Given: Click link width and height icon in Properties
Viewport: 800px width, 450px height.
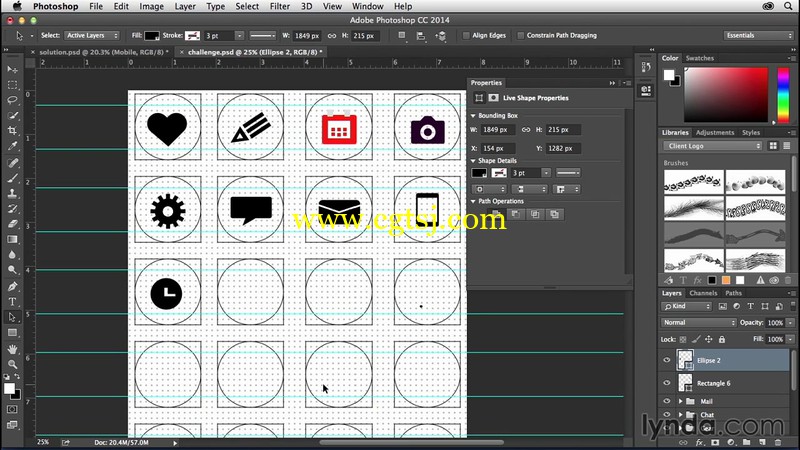Looking at the screenshot, I should (x=526, y=130).
